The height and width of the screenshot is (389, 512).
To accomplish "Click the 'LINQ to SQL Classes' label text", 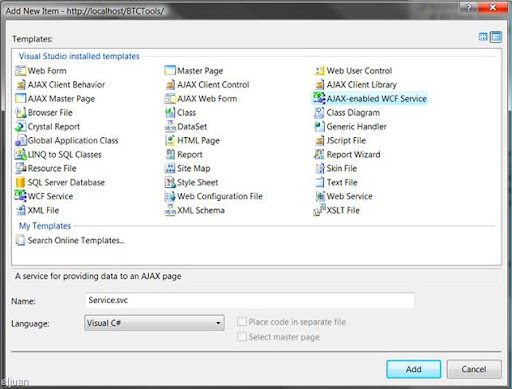I will [65, 155].
